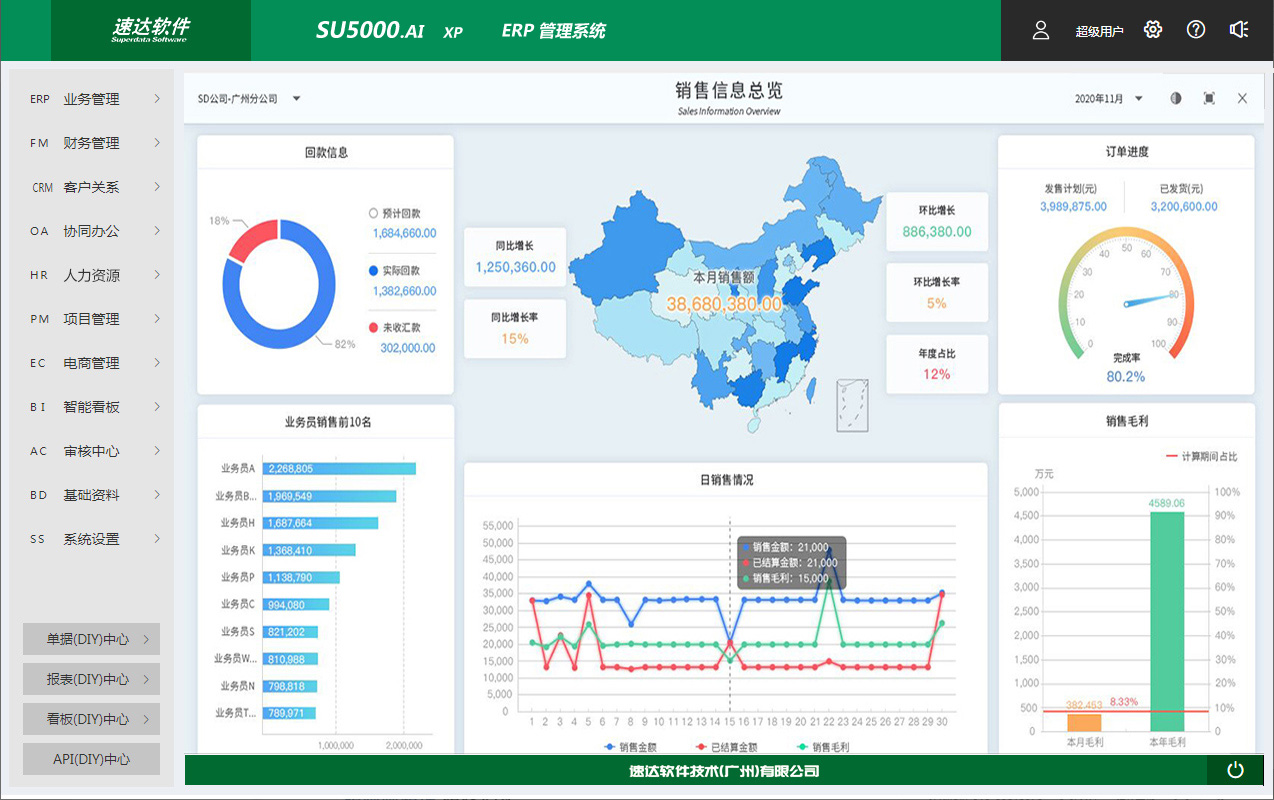Screen dimensions: 1274x800
Task: Click the 业务员A sales bar
Action: [340, 468]
